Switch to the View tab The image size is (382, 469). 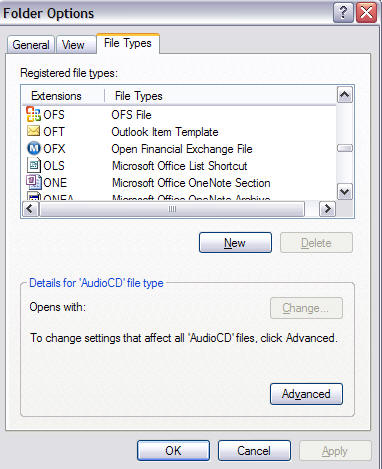click(73, 45)
